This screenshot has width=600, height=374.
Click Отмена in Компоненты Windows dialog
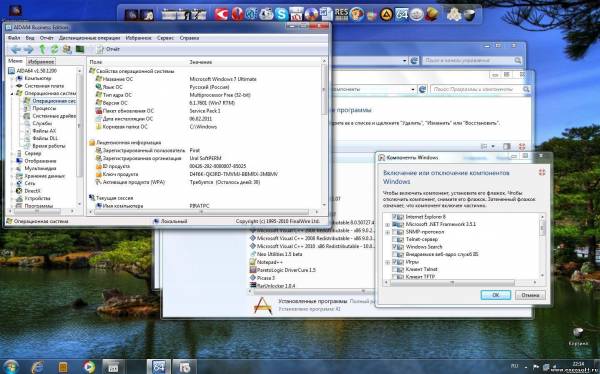coord(530,295)
